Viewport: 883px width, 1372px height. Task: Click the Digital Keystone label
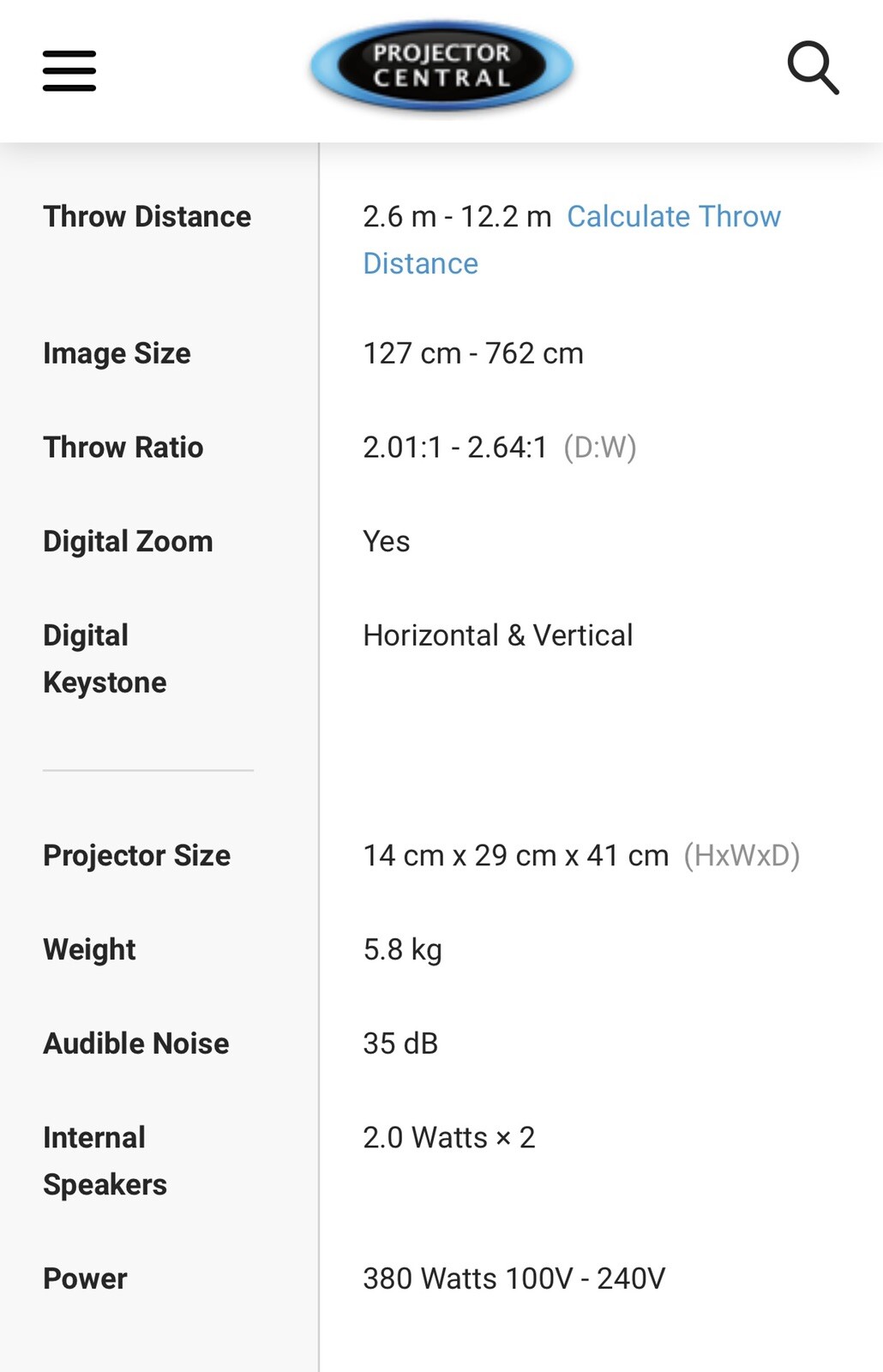105,659
